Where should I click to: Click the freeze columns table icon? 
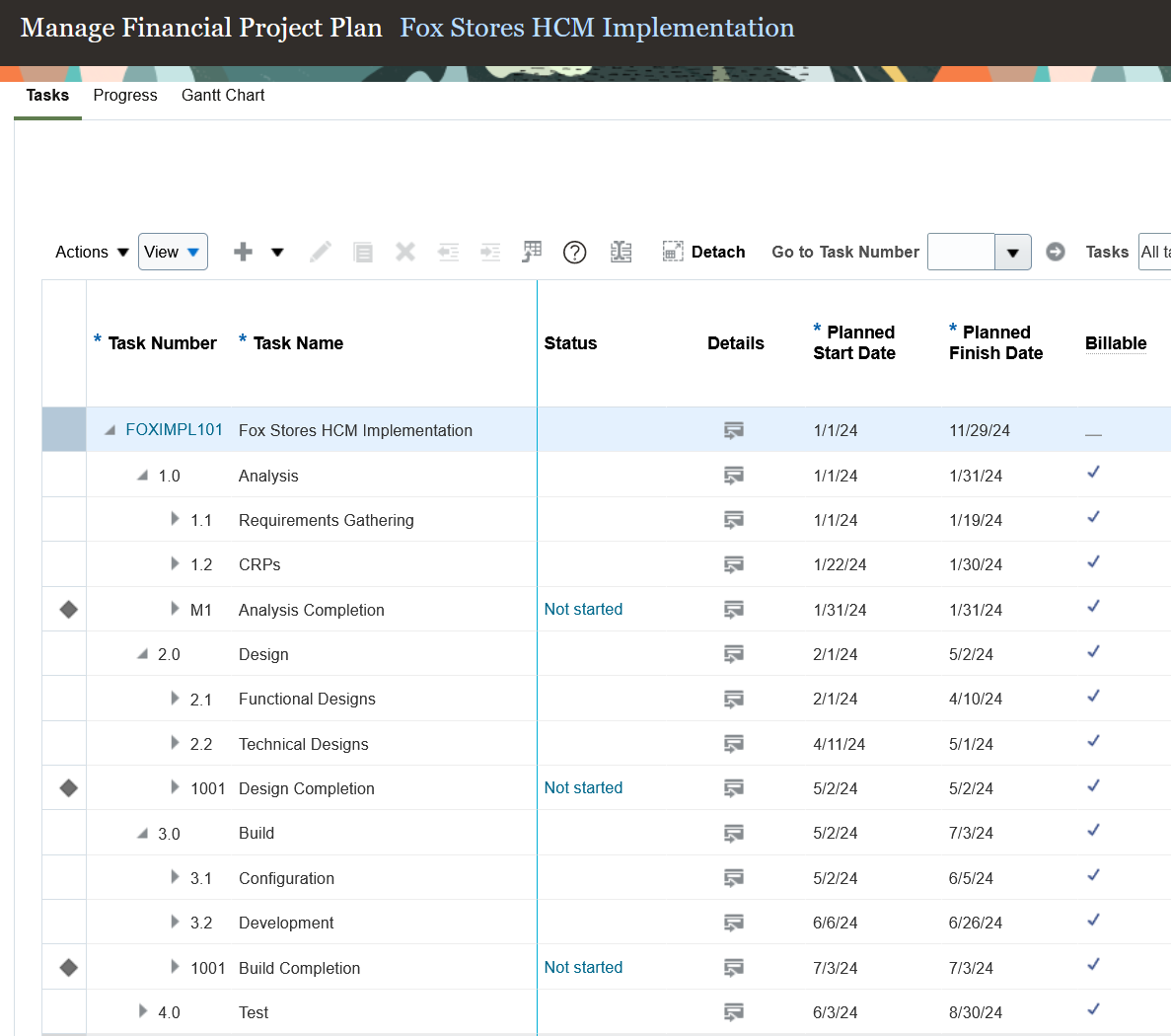point(532,252)
